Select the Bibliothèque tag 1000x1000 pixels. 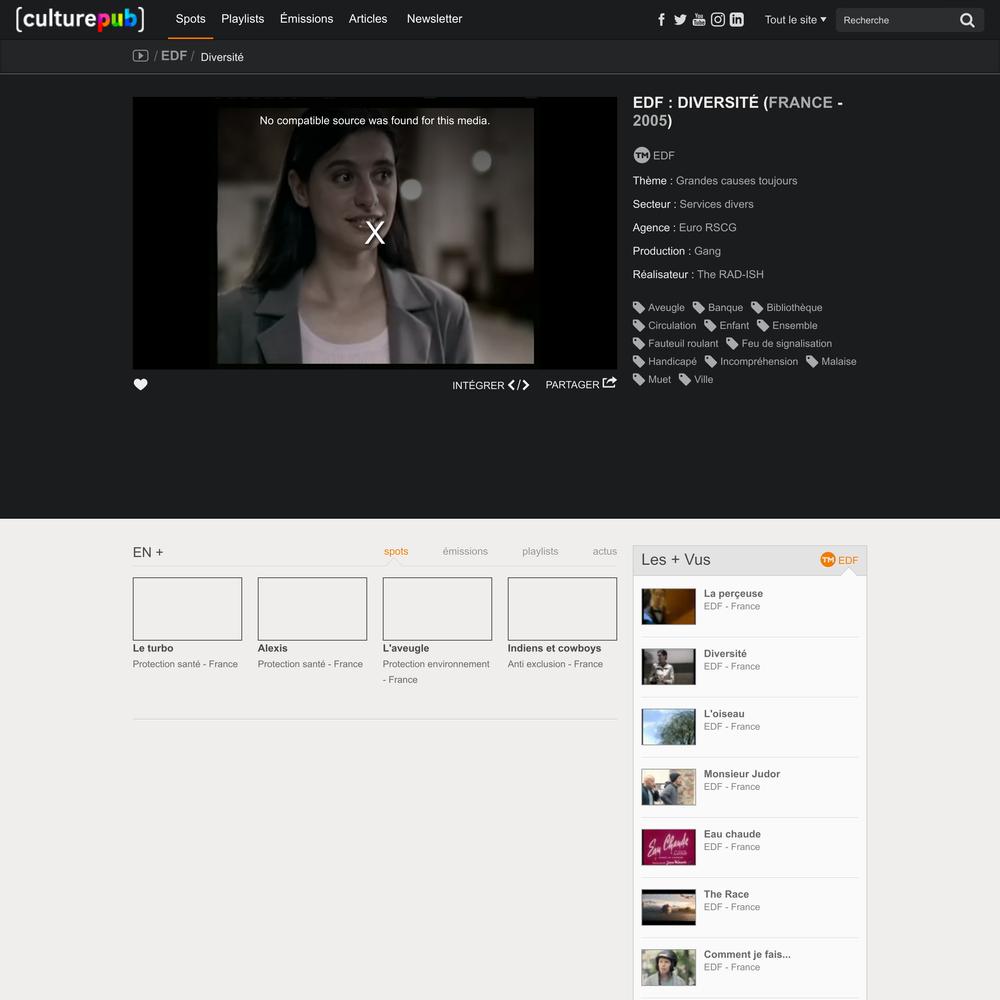[x=787, y=307]
